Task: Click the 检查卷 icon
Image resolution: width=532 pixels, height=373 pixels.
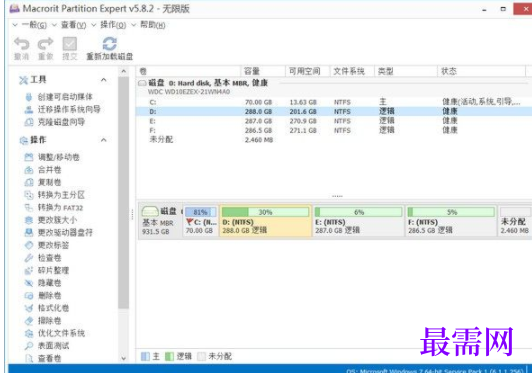Action: 29,258
